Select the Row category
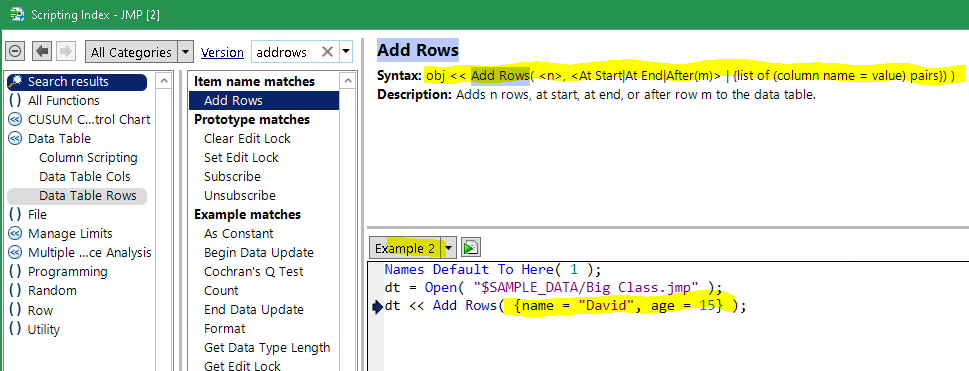Screen dimensions: 969x371 click(x=40, y=310)
